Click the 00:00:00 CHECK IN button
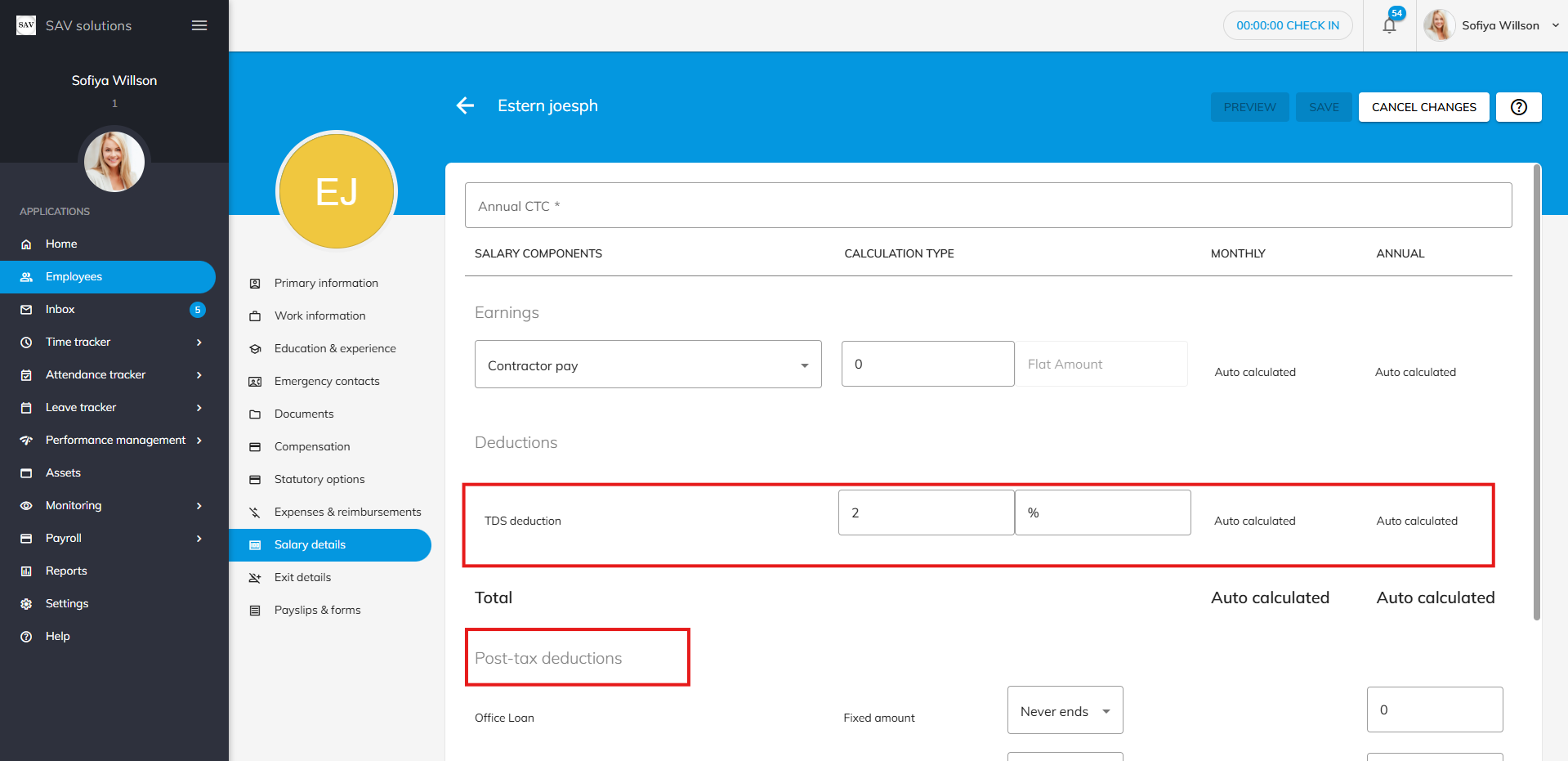The image size is (1568, 761). 1287,25
